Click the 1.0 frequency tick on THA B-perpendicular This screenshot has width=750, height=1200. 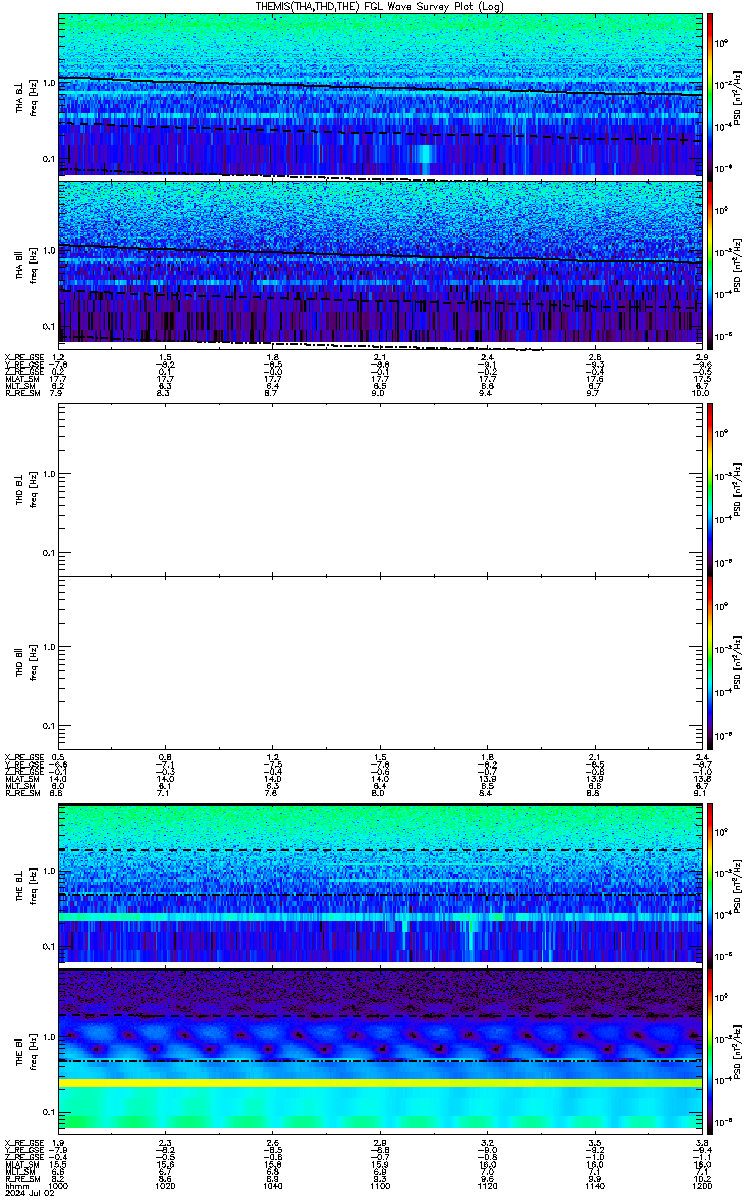[49, 84]
